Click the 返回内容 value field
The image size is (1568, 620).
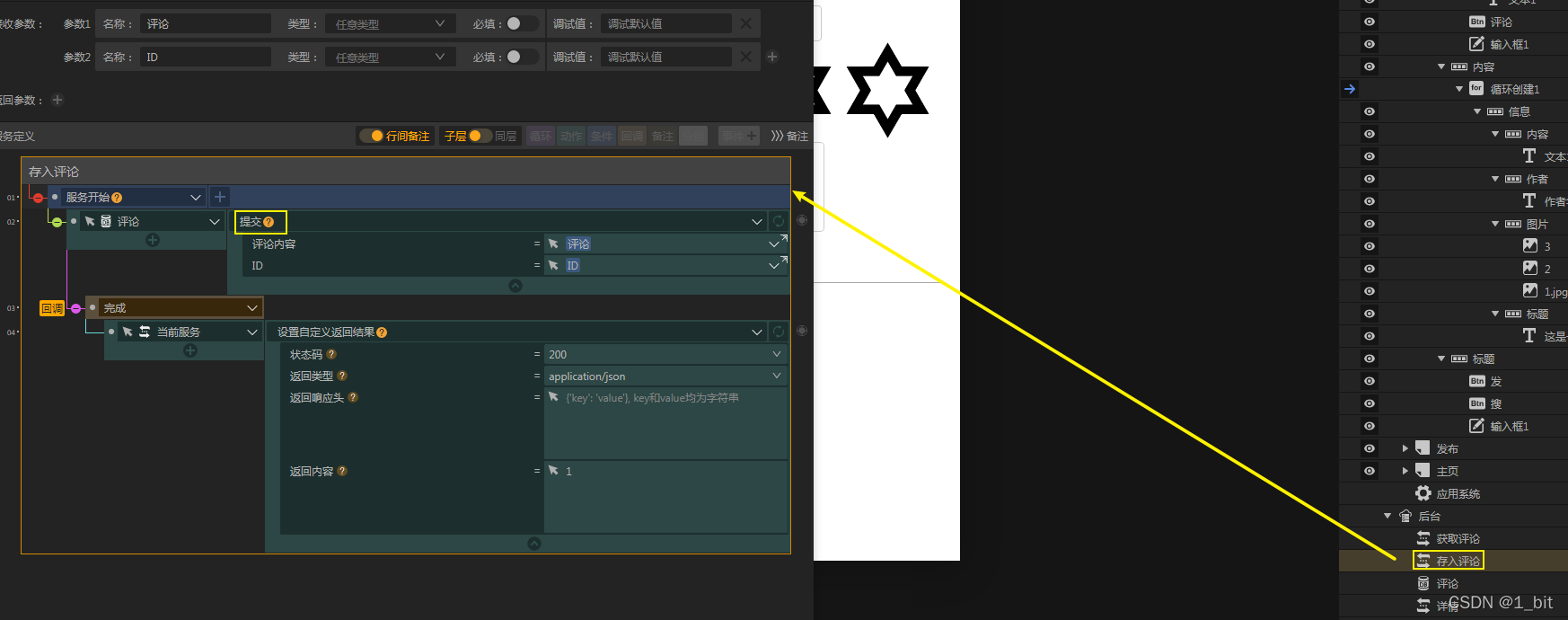pos(665,497)
